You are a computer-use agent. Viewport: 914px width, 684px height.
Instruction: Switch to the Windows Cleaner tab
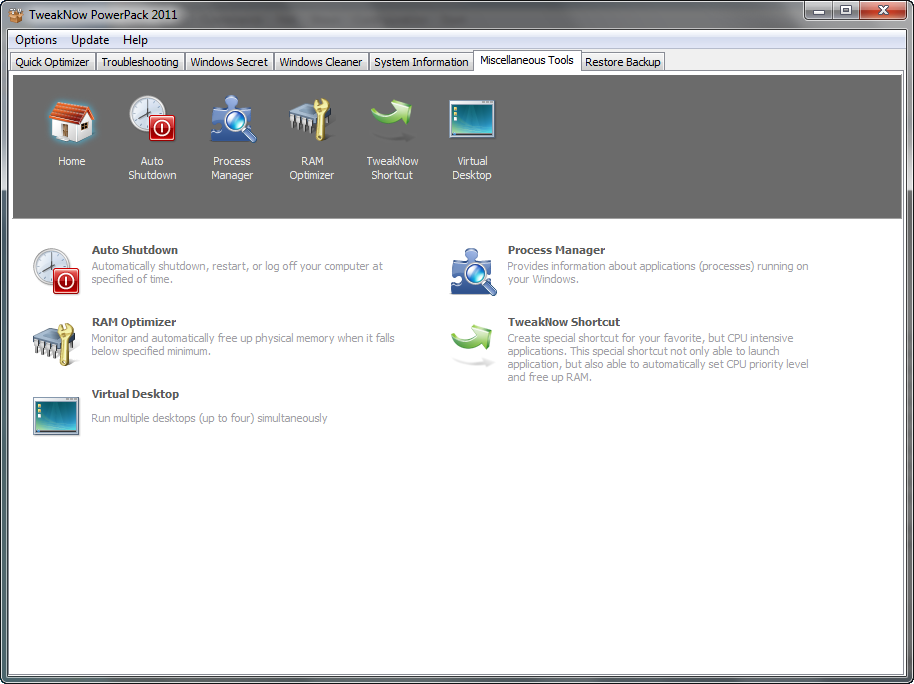click(x=321, y=62)
